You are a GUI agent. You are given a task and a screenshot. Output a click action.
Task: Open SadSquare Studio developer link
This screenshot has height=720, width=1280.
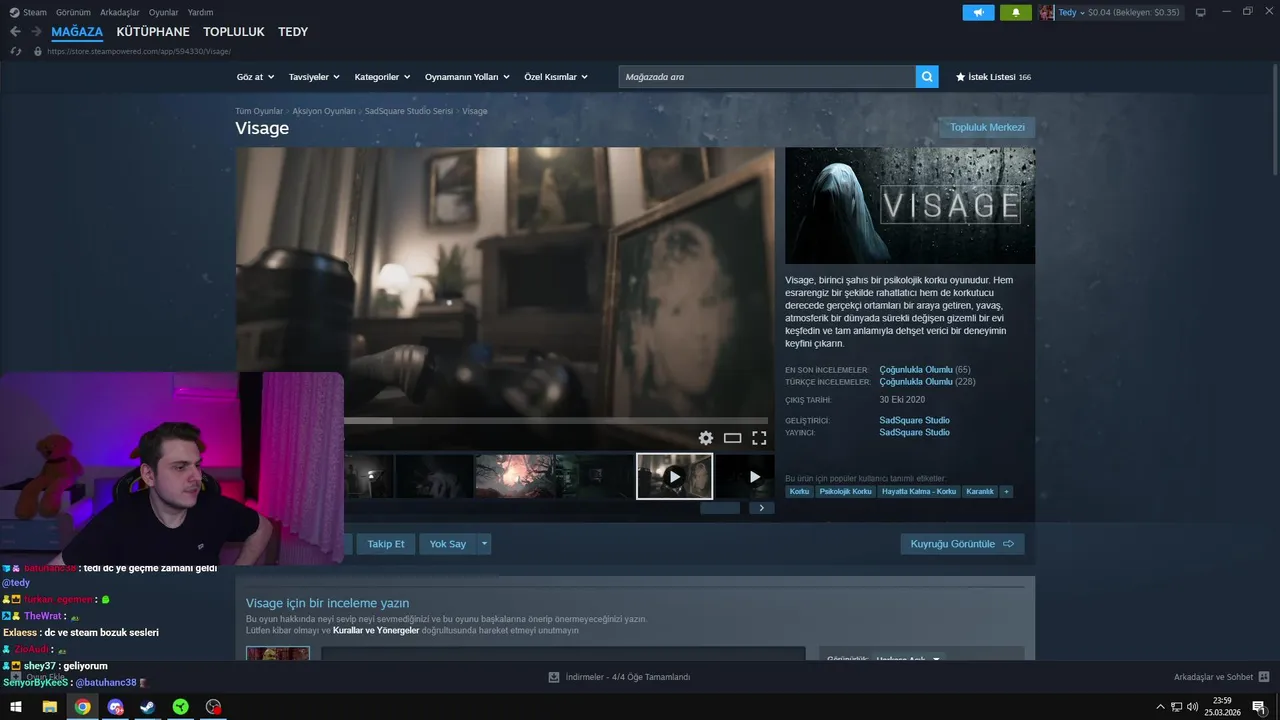tap(914, 420)
